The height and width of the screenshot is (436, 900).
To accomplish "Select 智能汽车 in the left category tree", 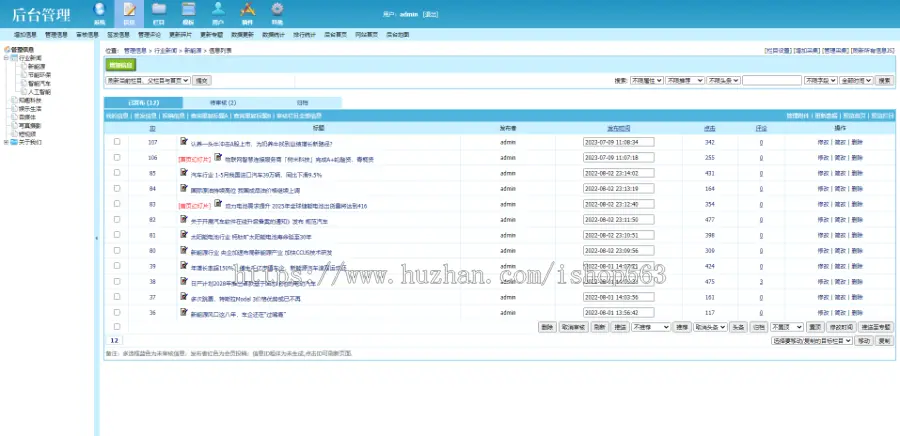I will [x=40, y=83].
